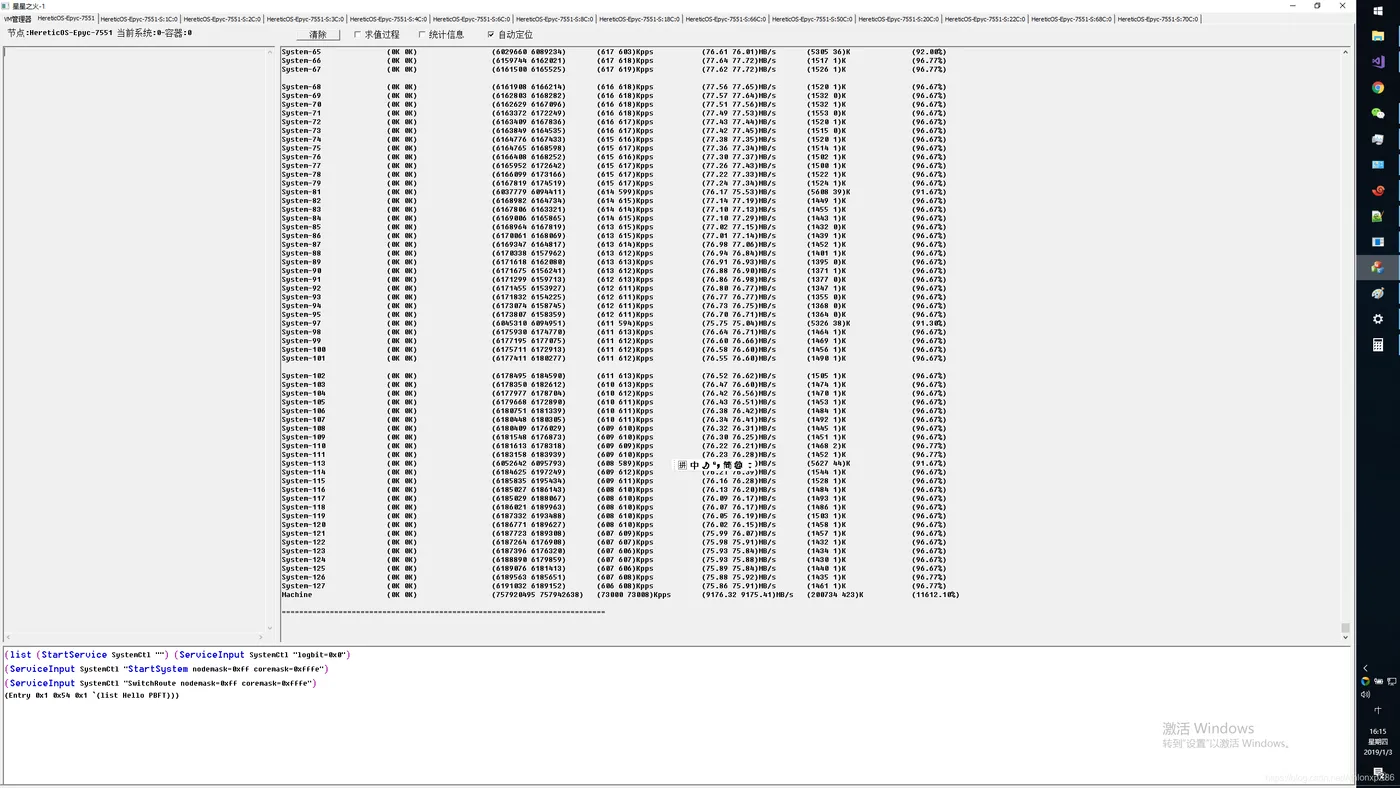Click the Entry 0x1 0x54 command line
This screenshot has width=1400, height=788.
point(92,696)
